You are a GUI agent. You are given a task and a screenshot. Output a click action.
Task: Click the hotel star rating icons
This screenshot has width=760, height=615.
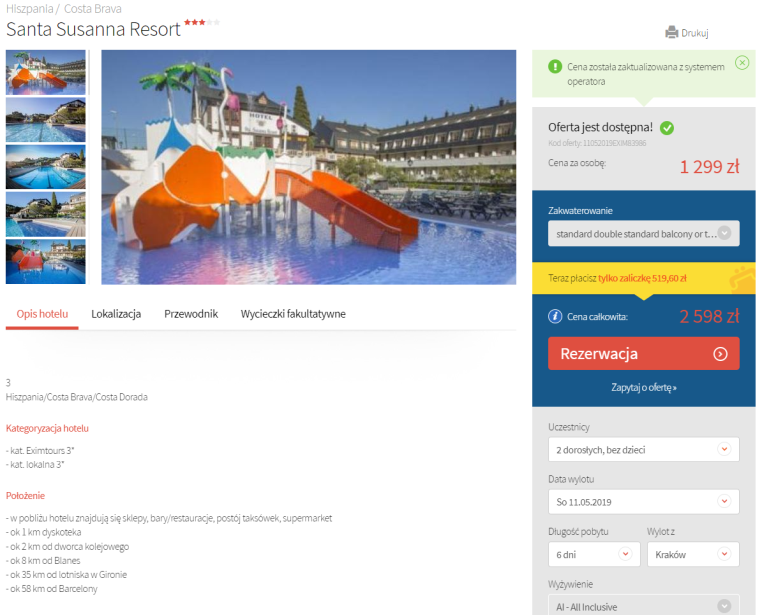click(202, 22)
